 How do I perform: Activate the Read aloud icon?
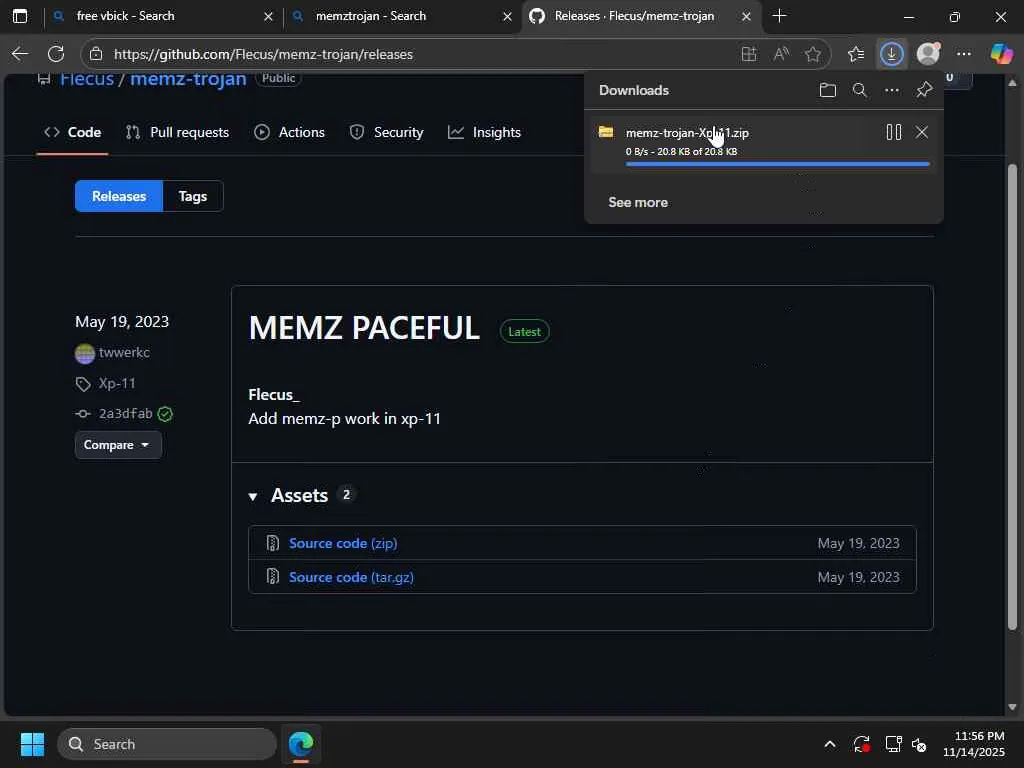(x=781, y=54)
